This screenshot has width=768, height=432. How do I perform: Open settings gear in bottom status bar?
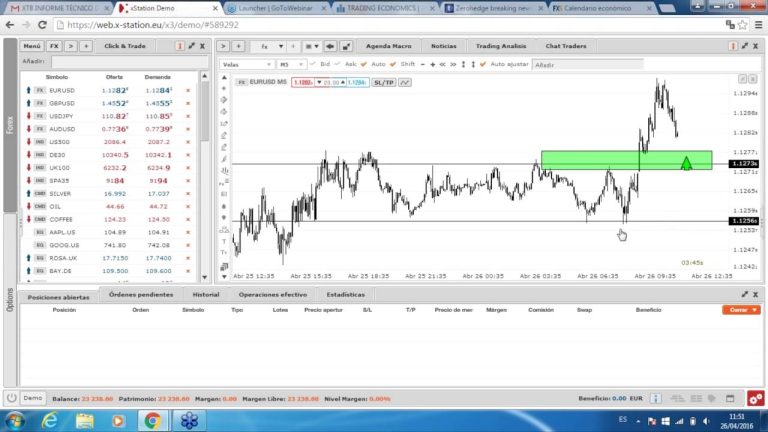pyautogui.click(x=755, y=397)
